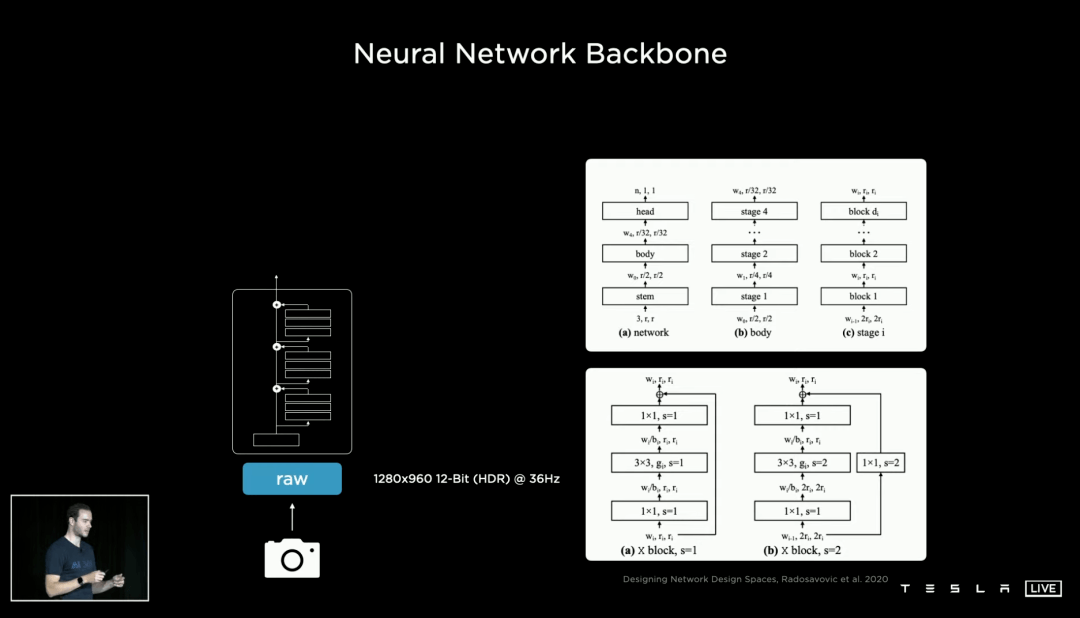Click the sum node atop s=2 block
The image size is (1080, 618).
click(802, 394)
